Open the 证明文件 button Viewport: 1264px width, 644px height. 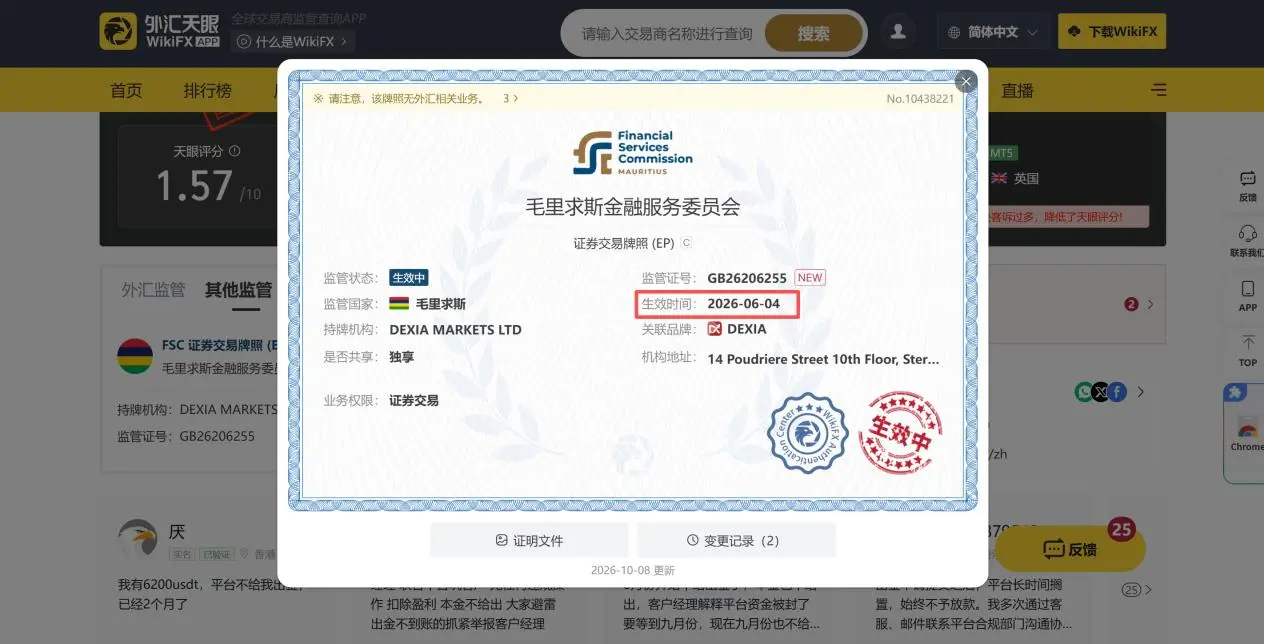(529, 540)
